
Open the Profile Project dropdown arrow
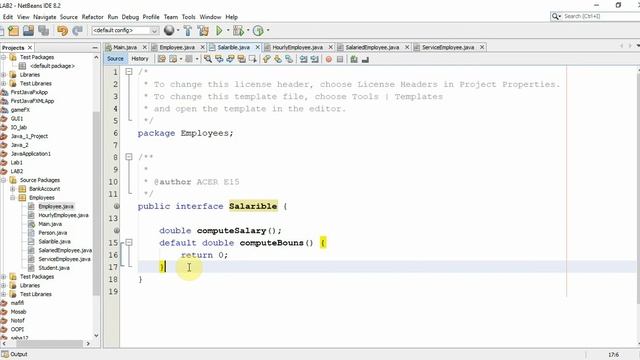268,30
